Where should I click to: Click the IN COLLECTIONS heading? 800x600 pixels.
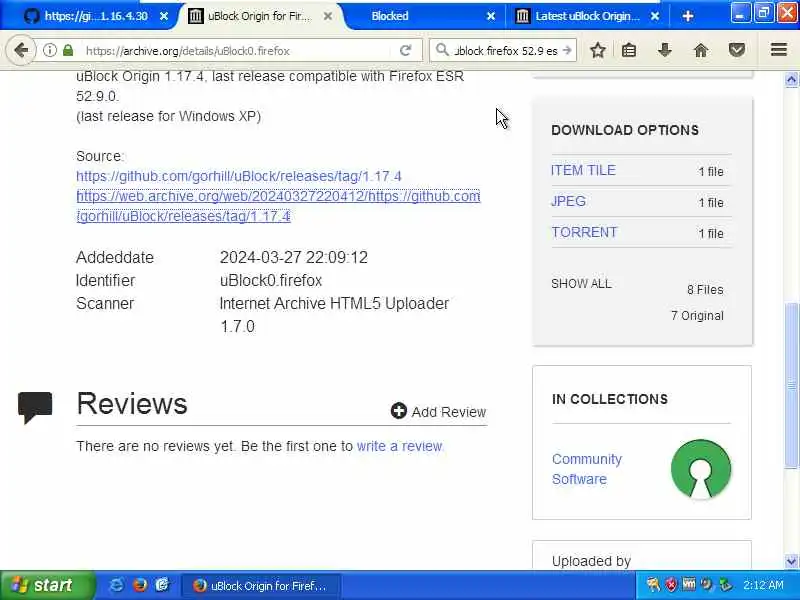tap(610, 399)
